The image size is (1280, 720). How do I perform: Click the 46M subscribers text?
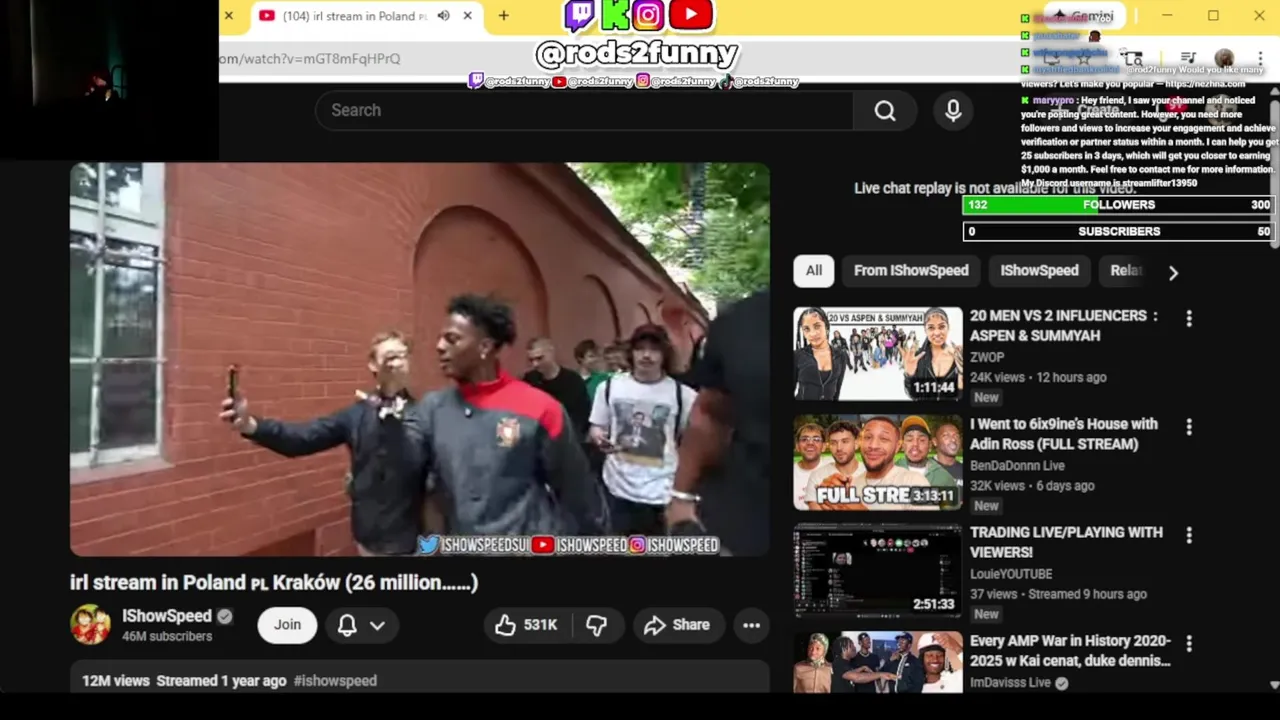point(167,637)
